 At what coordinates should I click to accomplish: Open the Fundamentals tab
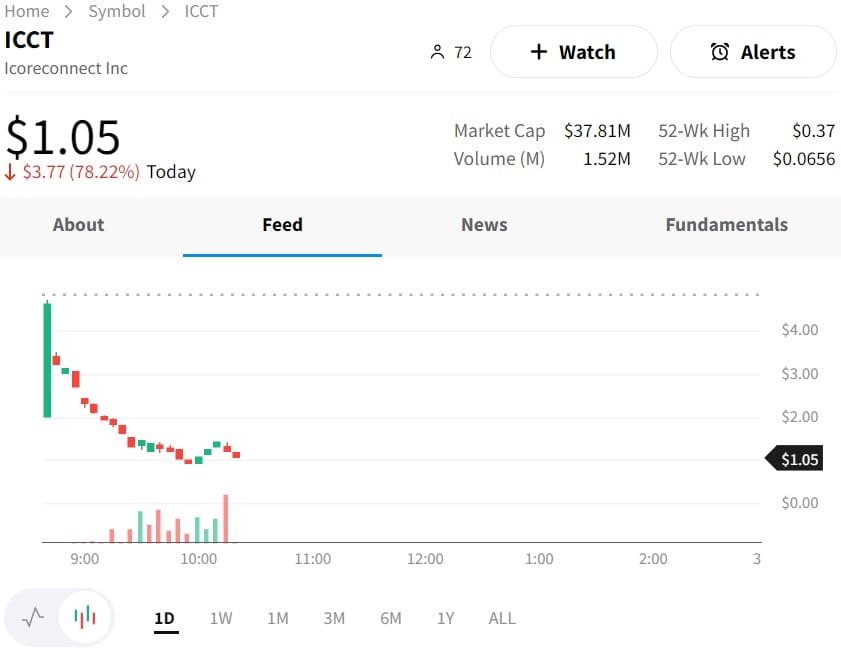coord(726,225)
